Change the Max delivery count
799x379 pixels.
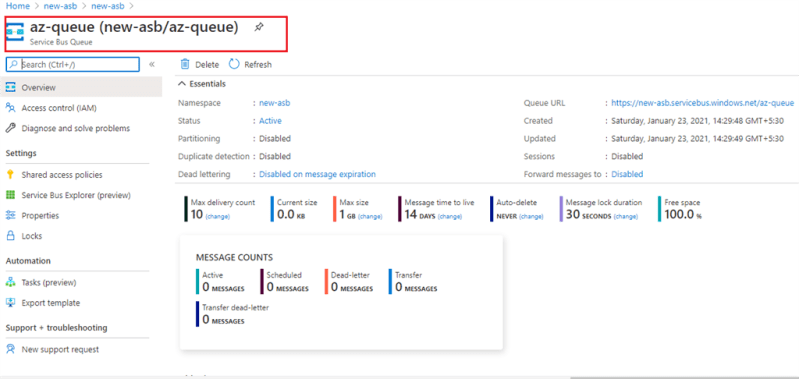[x=218, y=216]
